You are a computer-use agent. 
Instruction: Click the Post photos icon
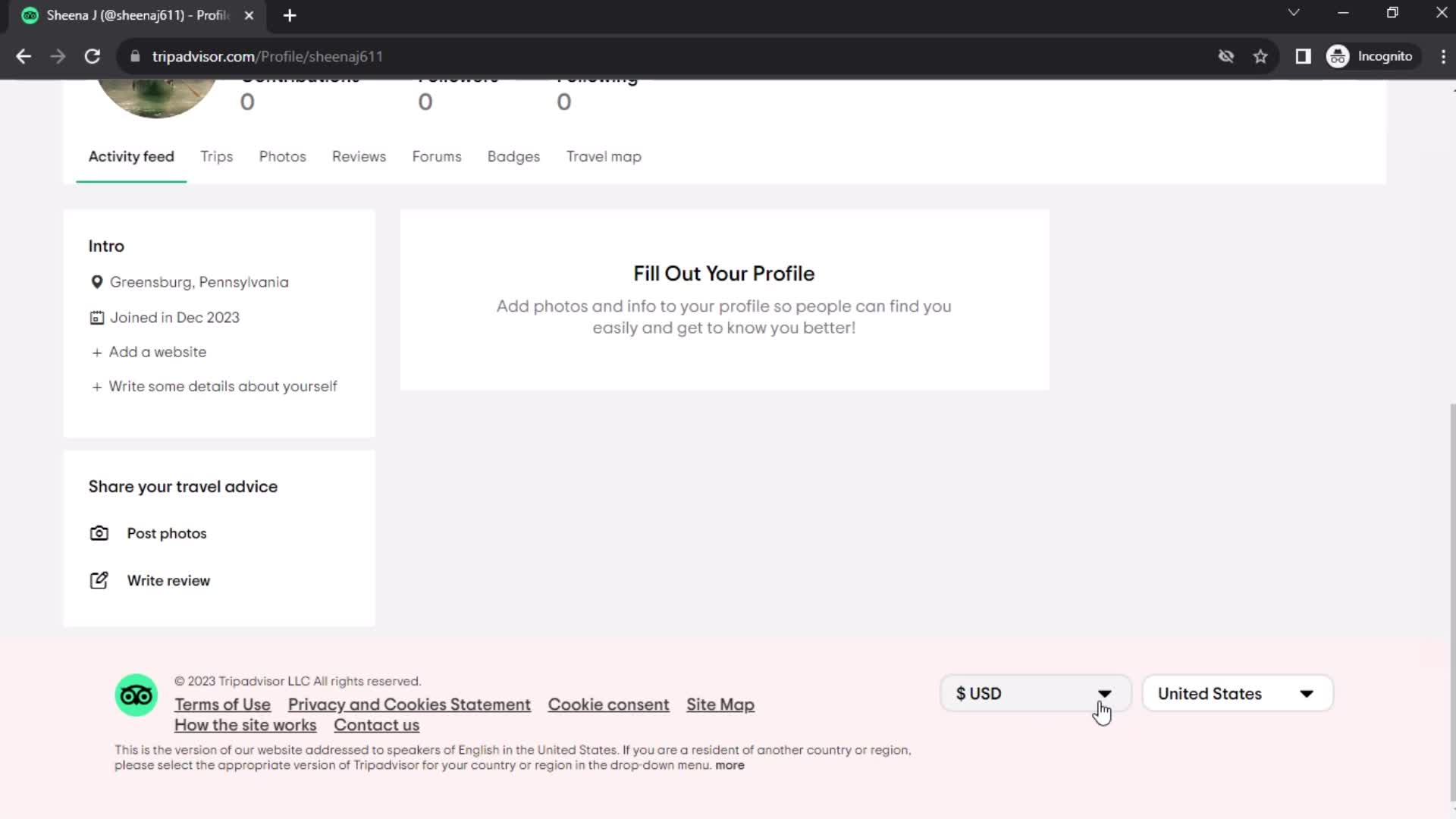click(x=99, y=533)
